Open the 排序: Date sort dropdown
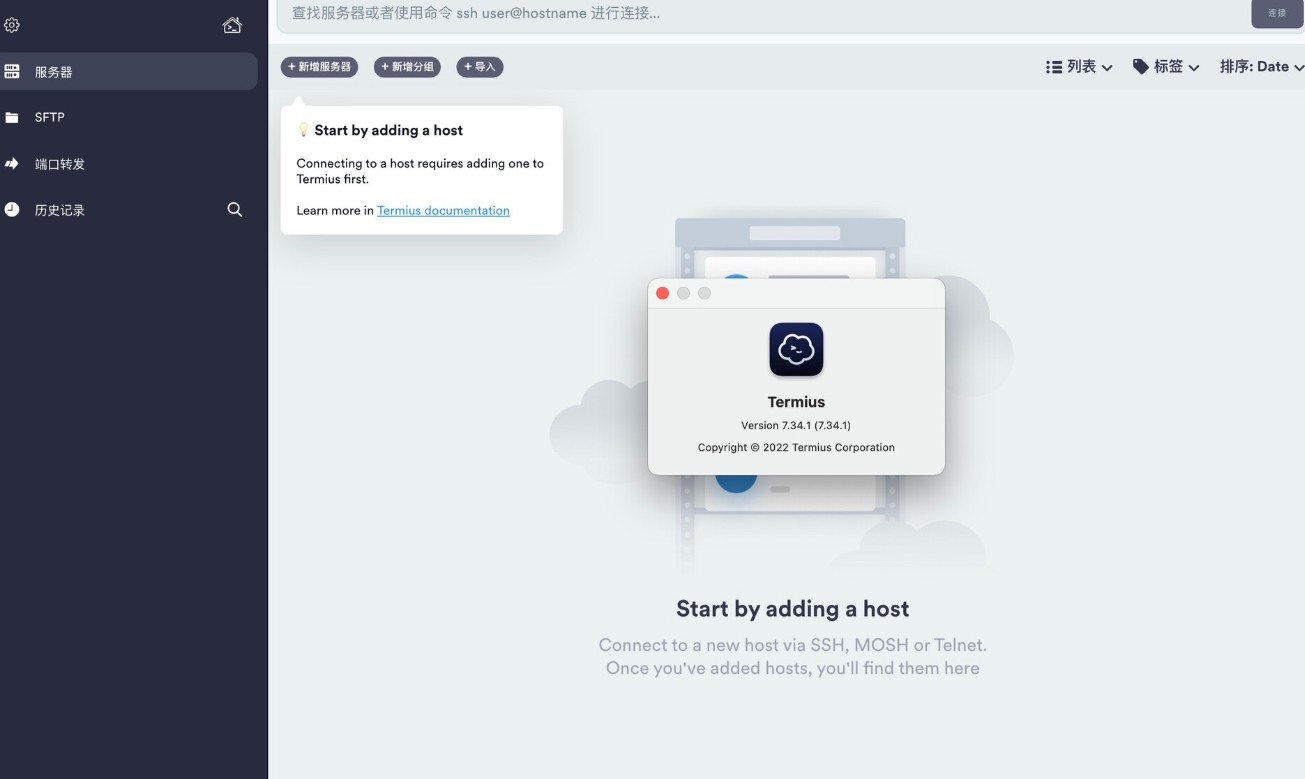 tap(1262, 67)
